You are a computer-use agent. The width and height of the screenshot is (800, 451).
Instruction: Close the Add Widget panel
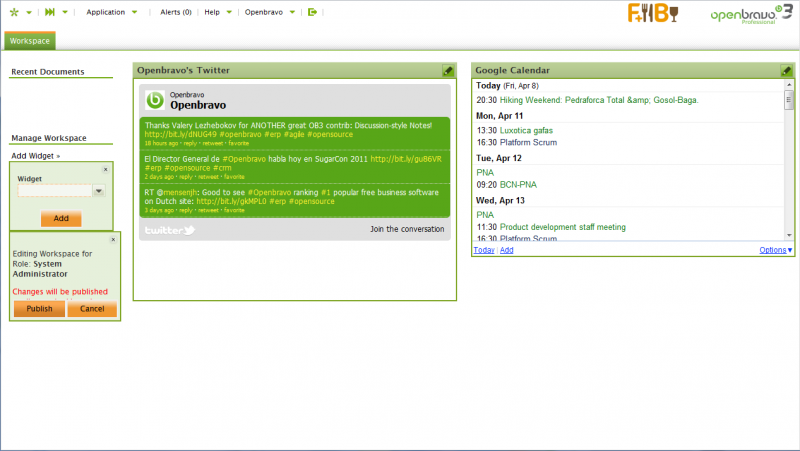pos(105,169)
